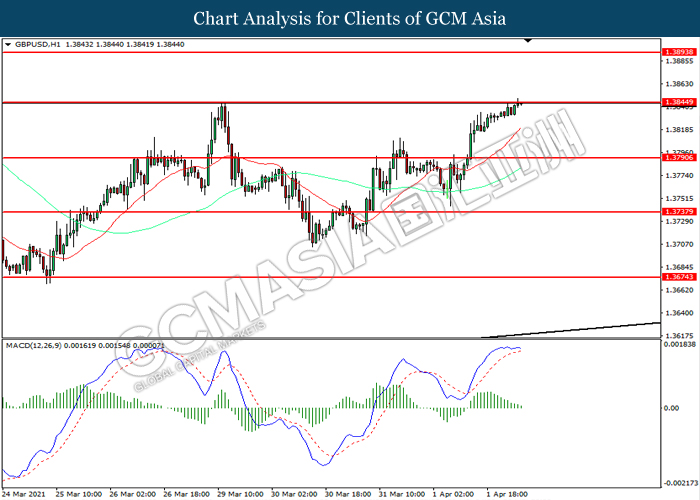The image size is (700, 500).
Task: Click the triangle arrow beside GBPUSD,H1
Action: [8, 45]
